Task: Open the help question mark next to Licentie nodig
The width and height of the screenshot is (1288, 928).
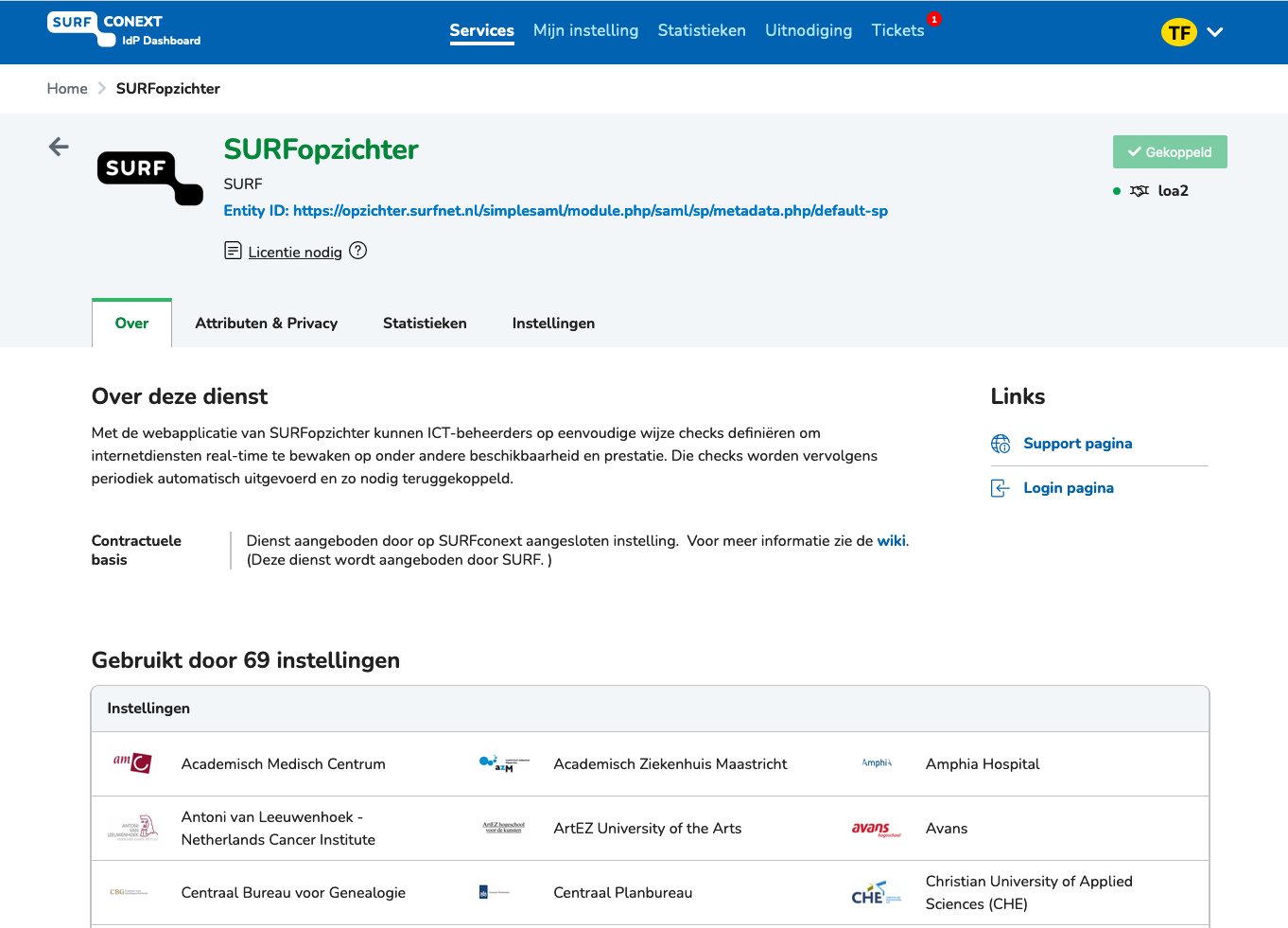Action: 357,251
